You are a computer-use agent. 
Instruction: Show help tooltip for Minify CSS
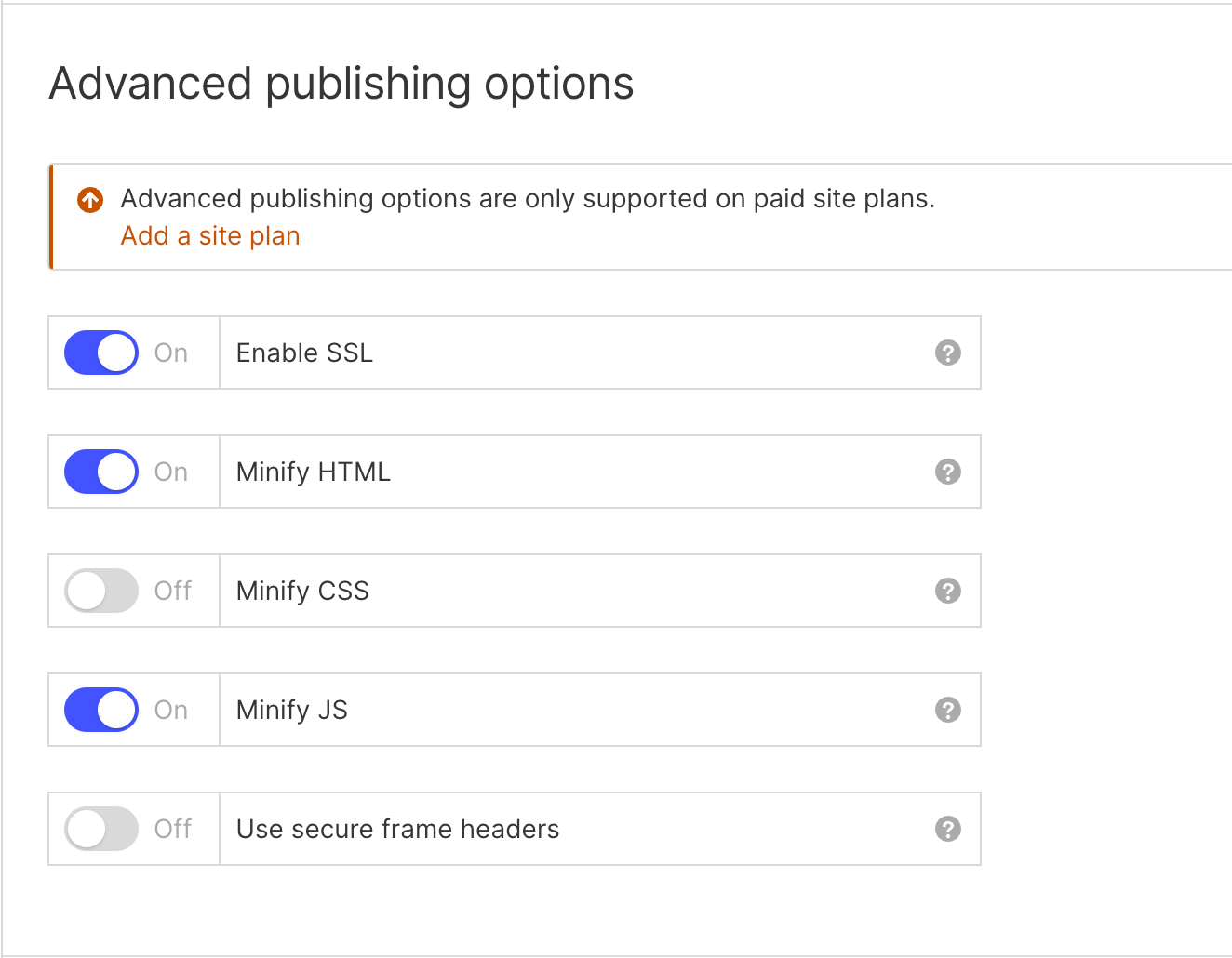(x=947, y=591)
